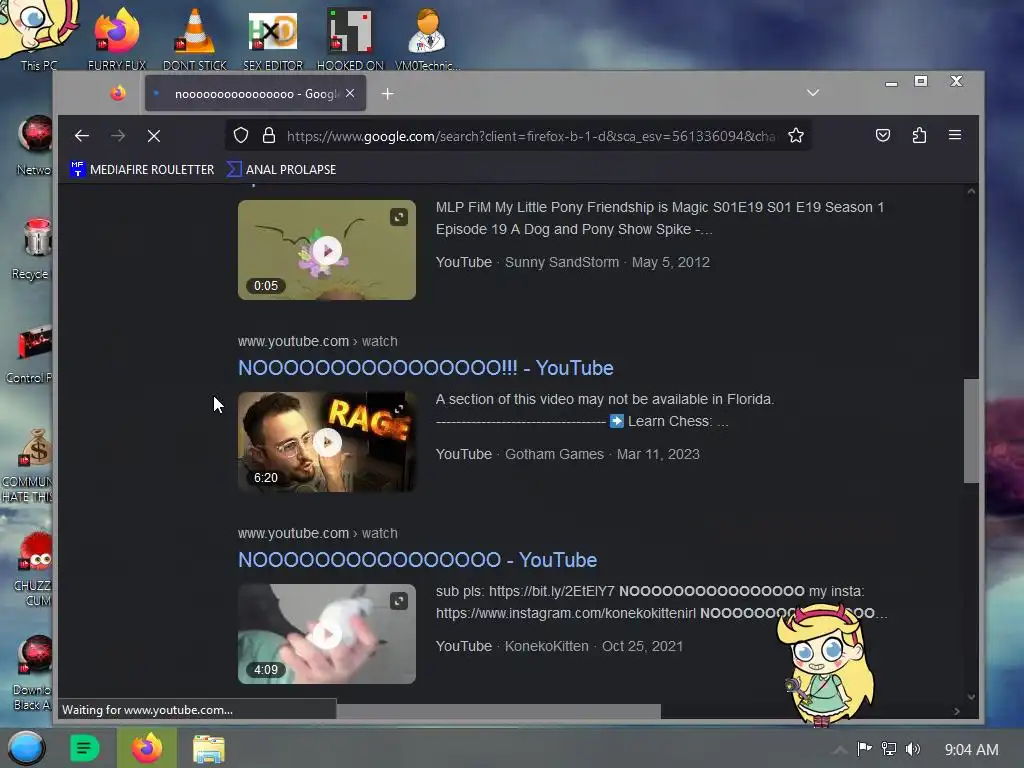
Task: Click the forward navigation arrow
Action: (118, 136)
